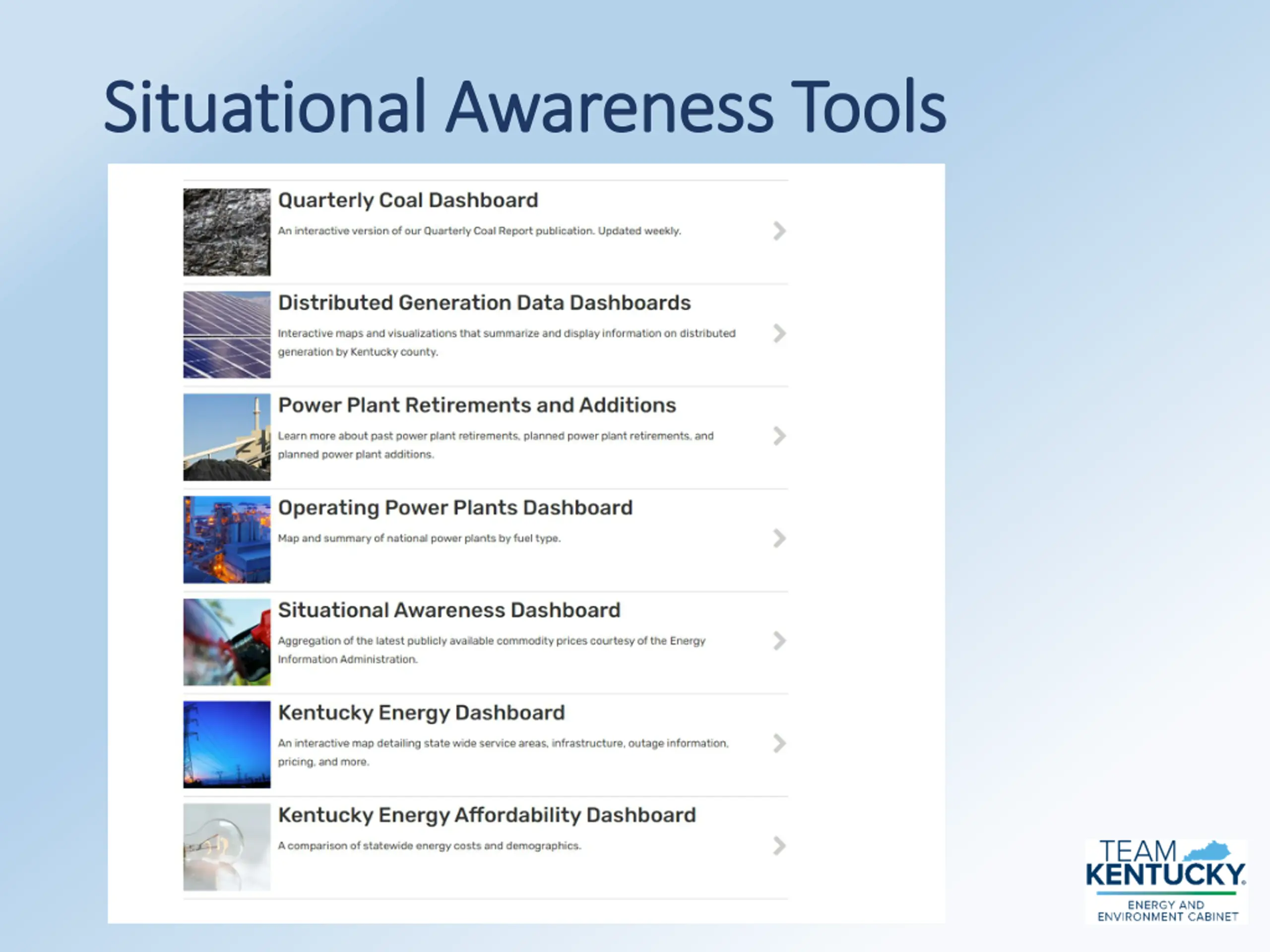Click the solar panels thumbnail image
This screenshot has width=1270, height=952.
pos(227,335)
